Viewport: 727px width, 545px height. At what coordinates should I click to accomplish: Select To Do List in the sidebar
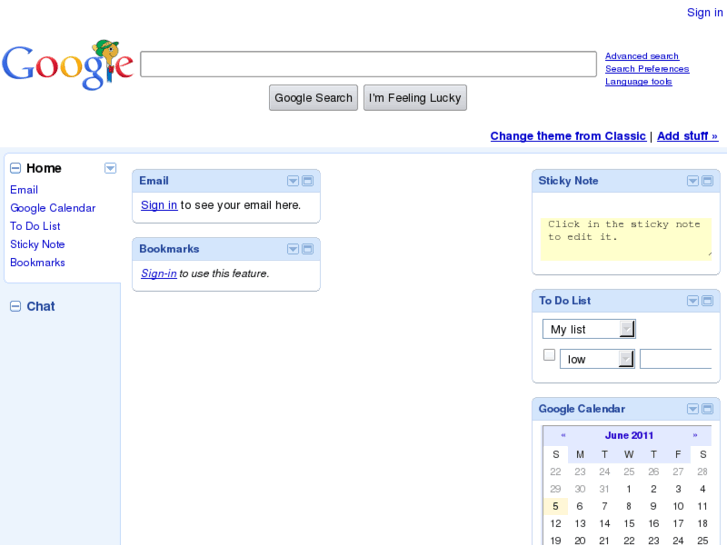pos(35,226)
